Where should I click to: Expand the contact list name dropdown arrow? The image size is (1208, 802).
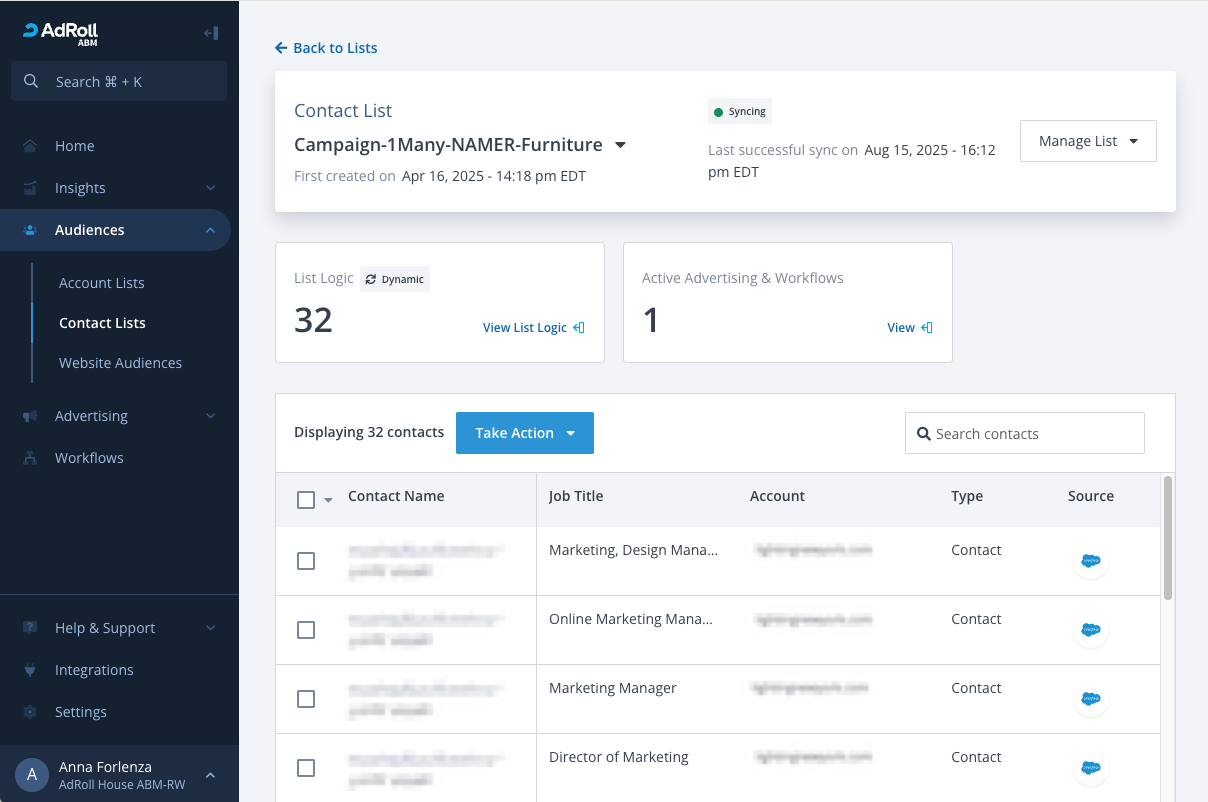(x=620, y=145)
